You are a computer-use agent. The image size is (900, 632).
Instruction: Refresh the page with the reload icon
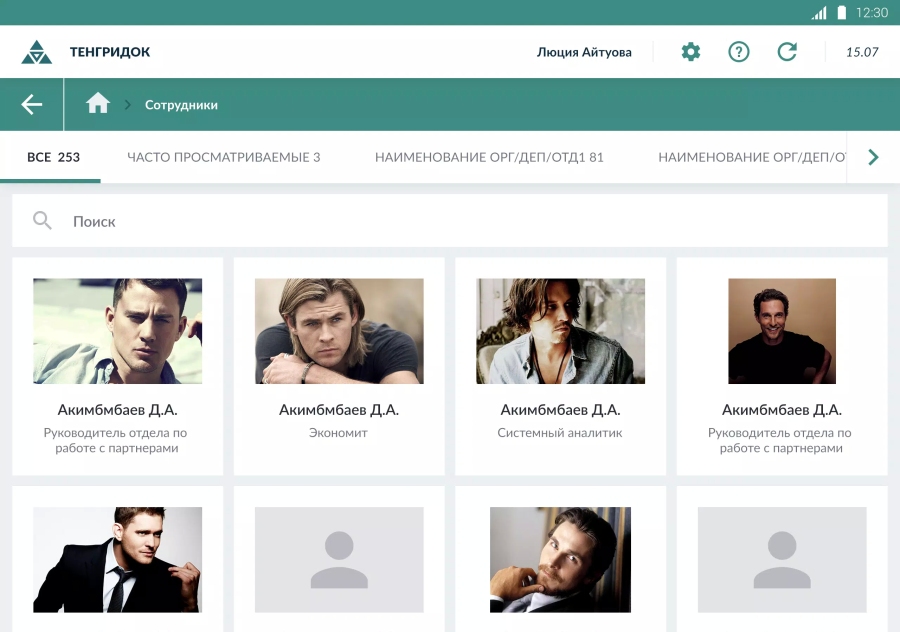787,52
